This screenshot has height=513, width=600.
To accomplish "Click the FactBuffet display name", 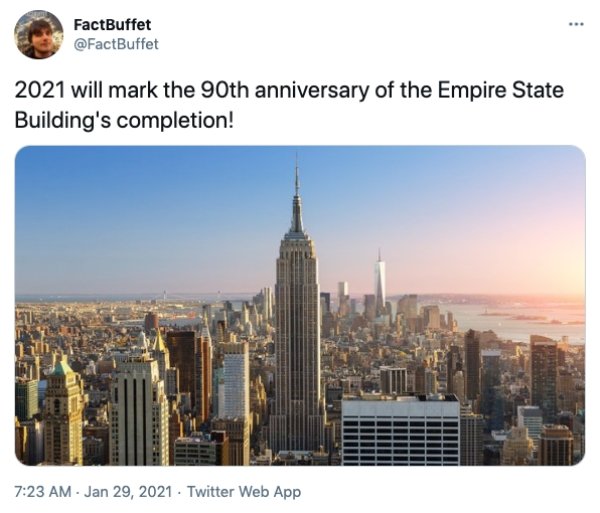I will [x=112, y=25].
